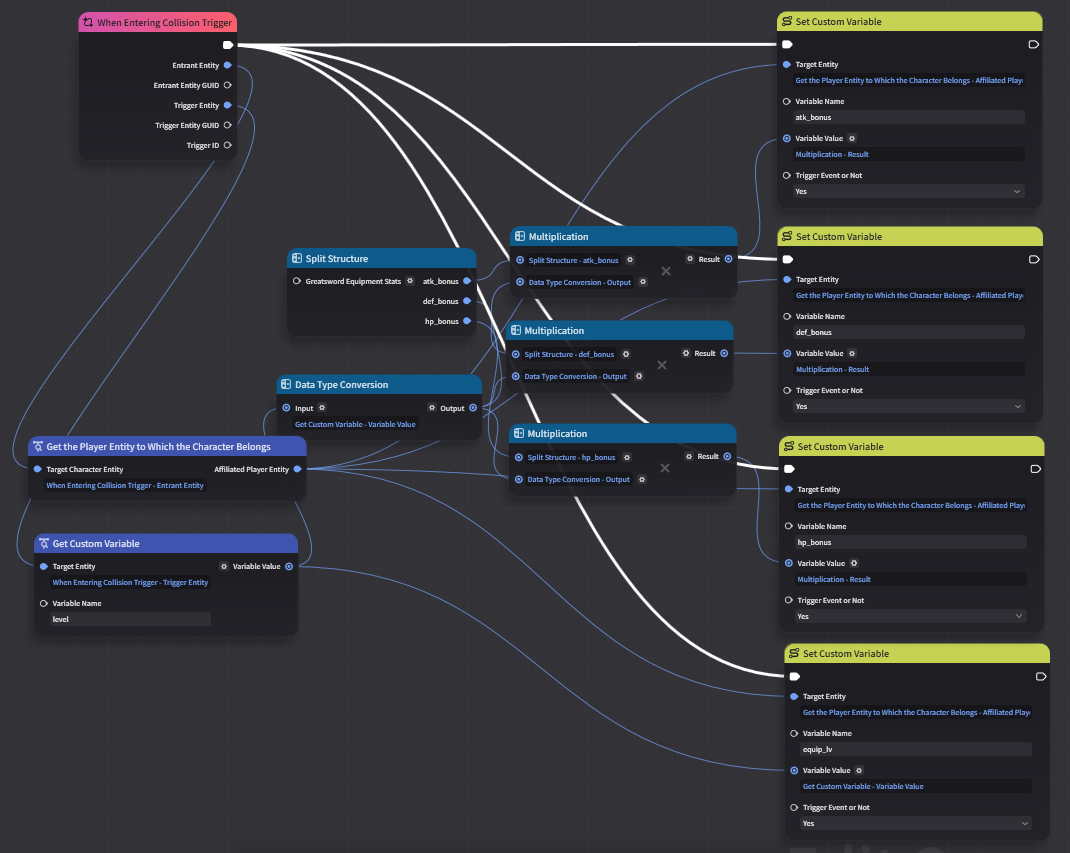Click the Split Structure hp_bonus output pin
The image size is (1070, 853).
[x=467, y=321]
